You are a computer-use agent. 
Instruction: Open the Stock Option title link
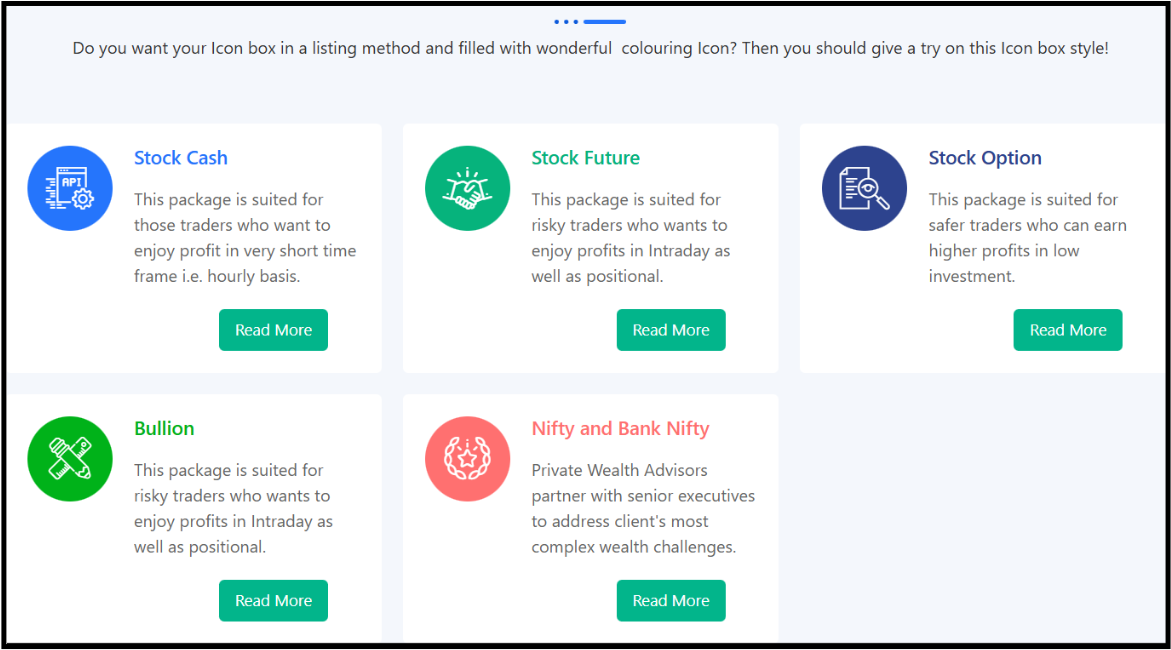984,158
